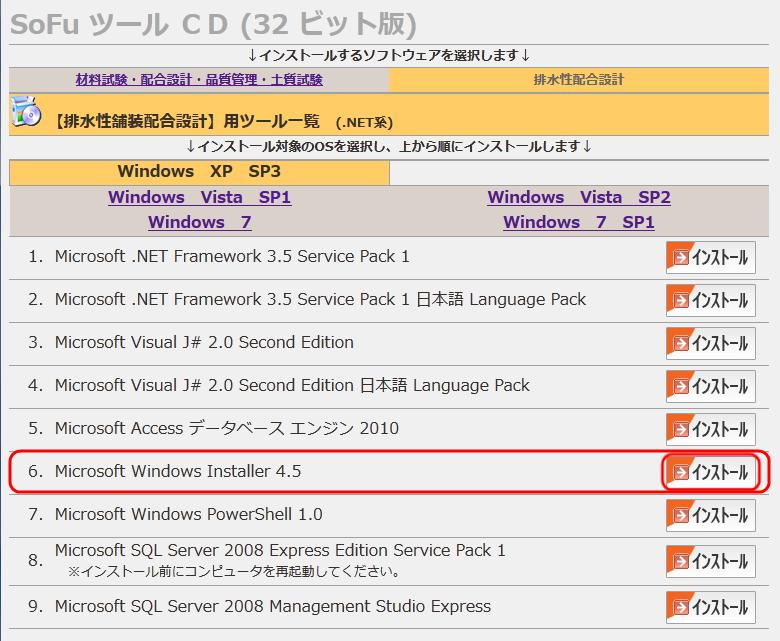
Task: Open Windows Vista SP1 link
Action: pos(199,197)
